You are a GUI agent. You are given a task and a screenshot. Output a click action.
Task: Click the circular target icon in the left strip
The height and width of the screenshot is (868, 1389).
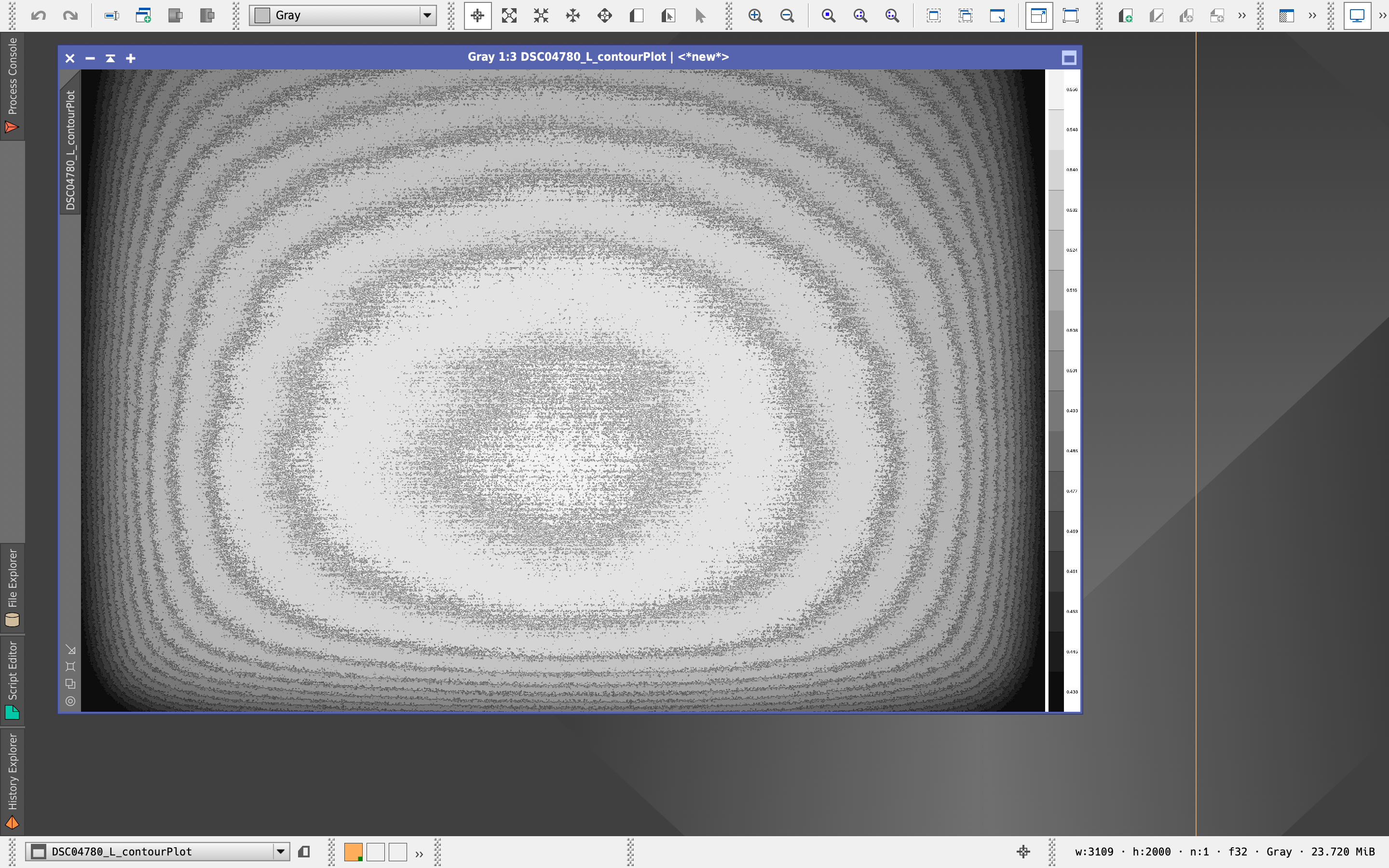tap(70, 701)
